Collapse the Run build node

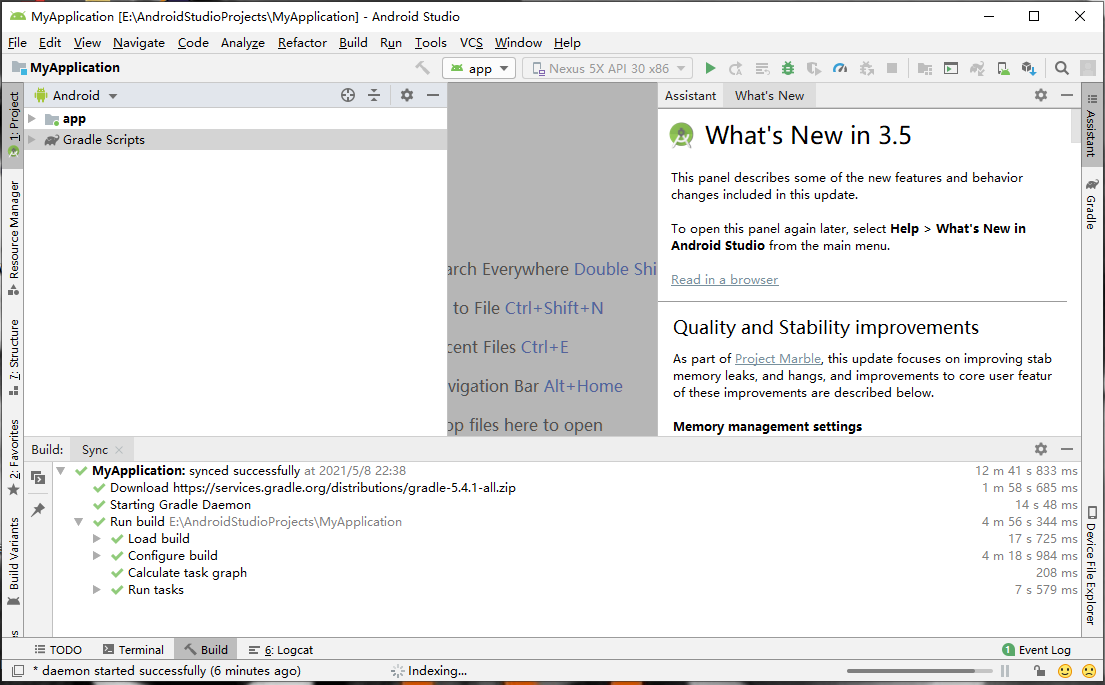tap(79, 522)
